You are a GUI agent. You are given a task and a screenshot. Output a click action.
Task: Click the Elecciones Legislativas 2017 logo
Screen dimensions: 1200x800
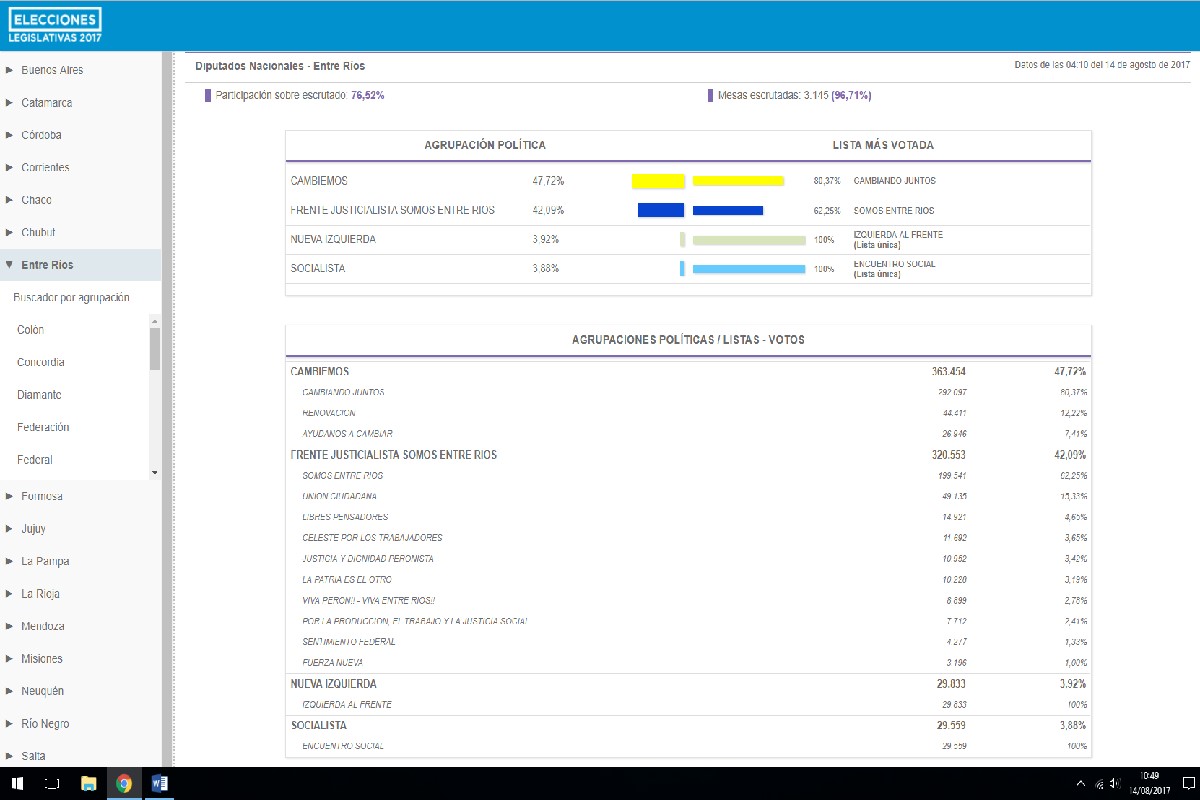pos(55,25)
